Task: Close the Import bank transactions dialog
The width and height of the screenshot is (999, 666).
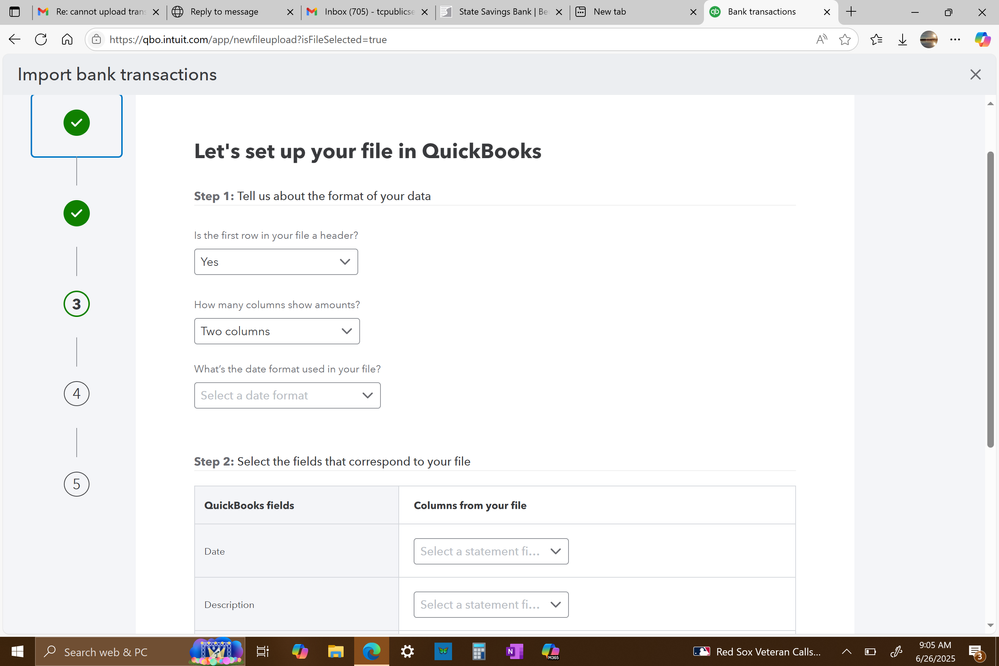Action: tap(975, 75)
